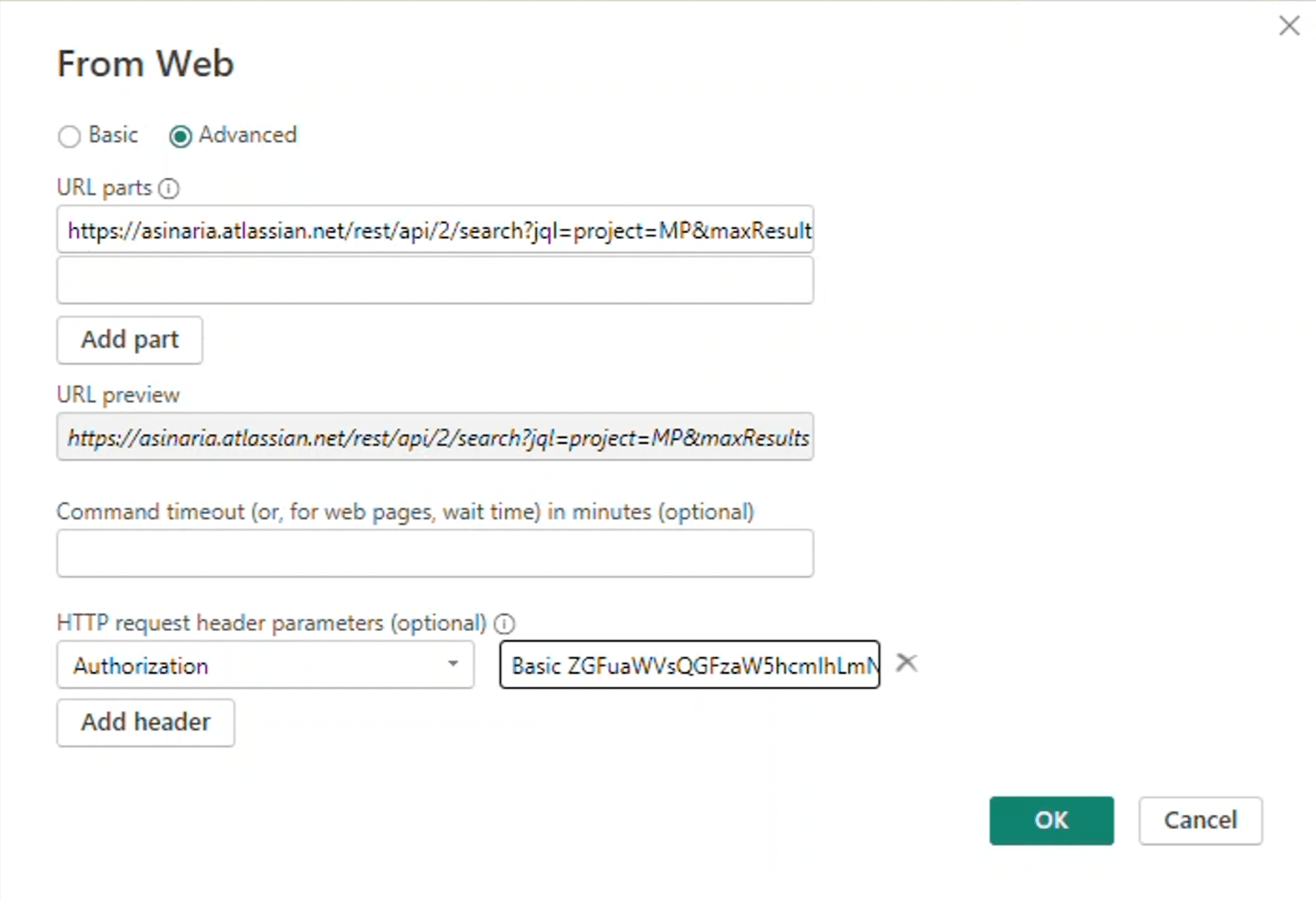Cancel the From Web configuration
This screenshot has height=901, width=1316.
click(x=1200, y=820)
